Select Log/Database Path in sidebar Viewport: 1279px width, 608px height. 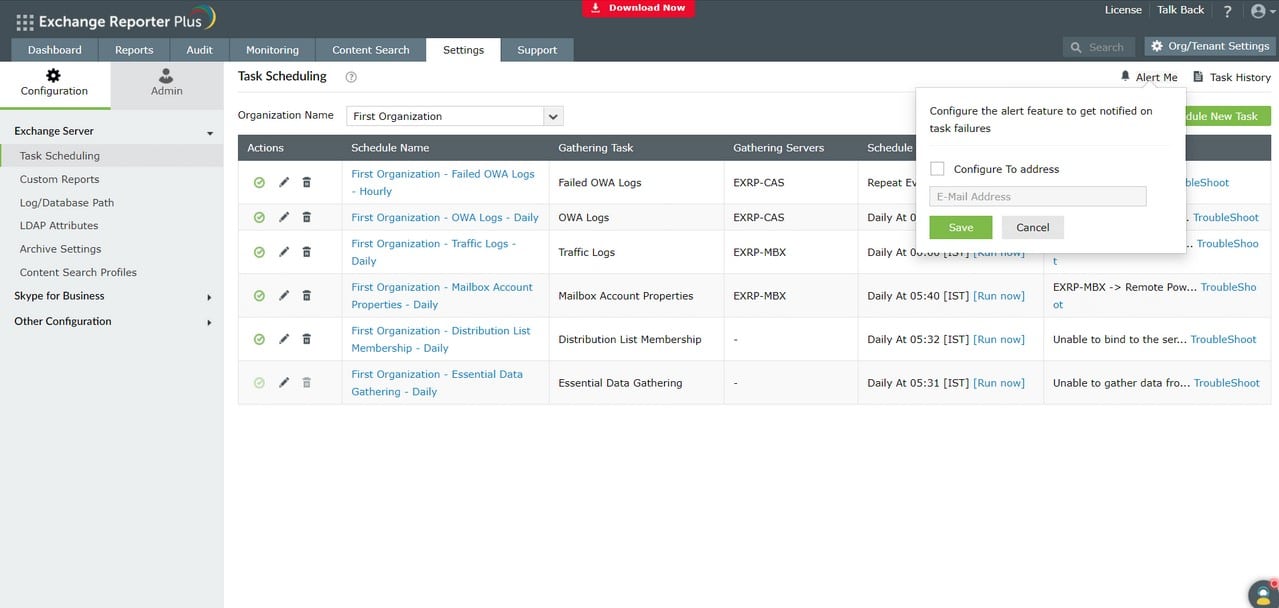67,202
